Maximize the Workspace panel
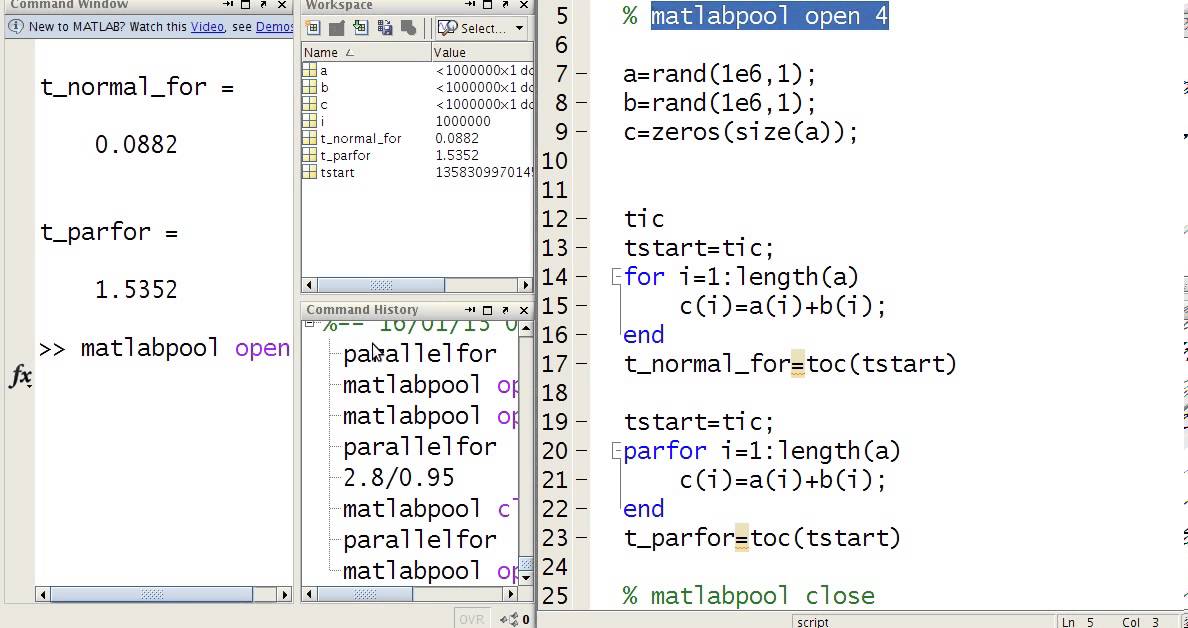1188x628 pixels. coord(487,5)
